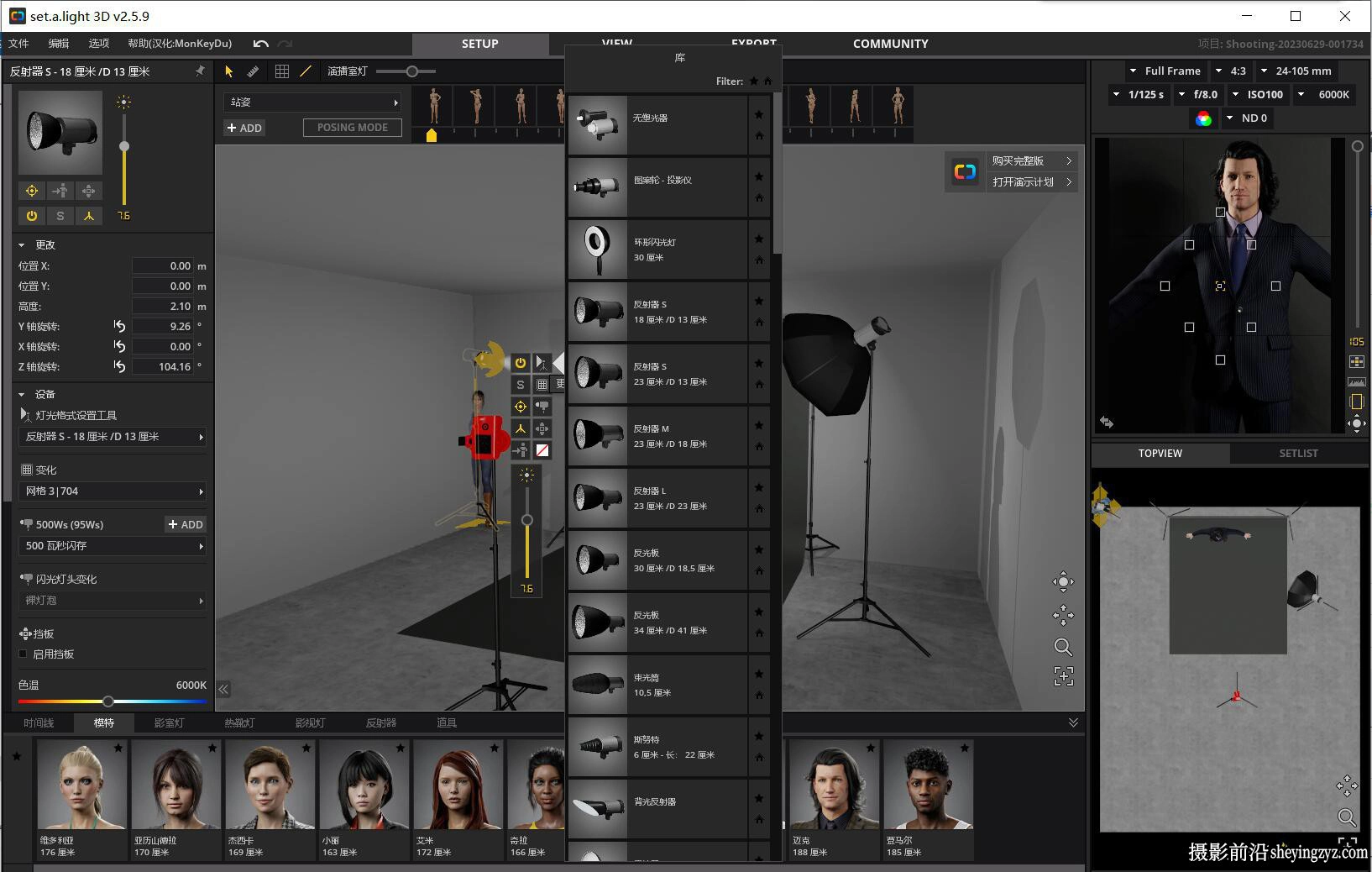This screenshot has width=1372, height=872.
Task: Click the viewport orbit camera icon
Action: point(1063,581)
